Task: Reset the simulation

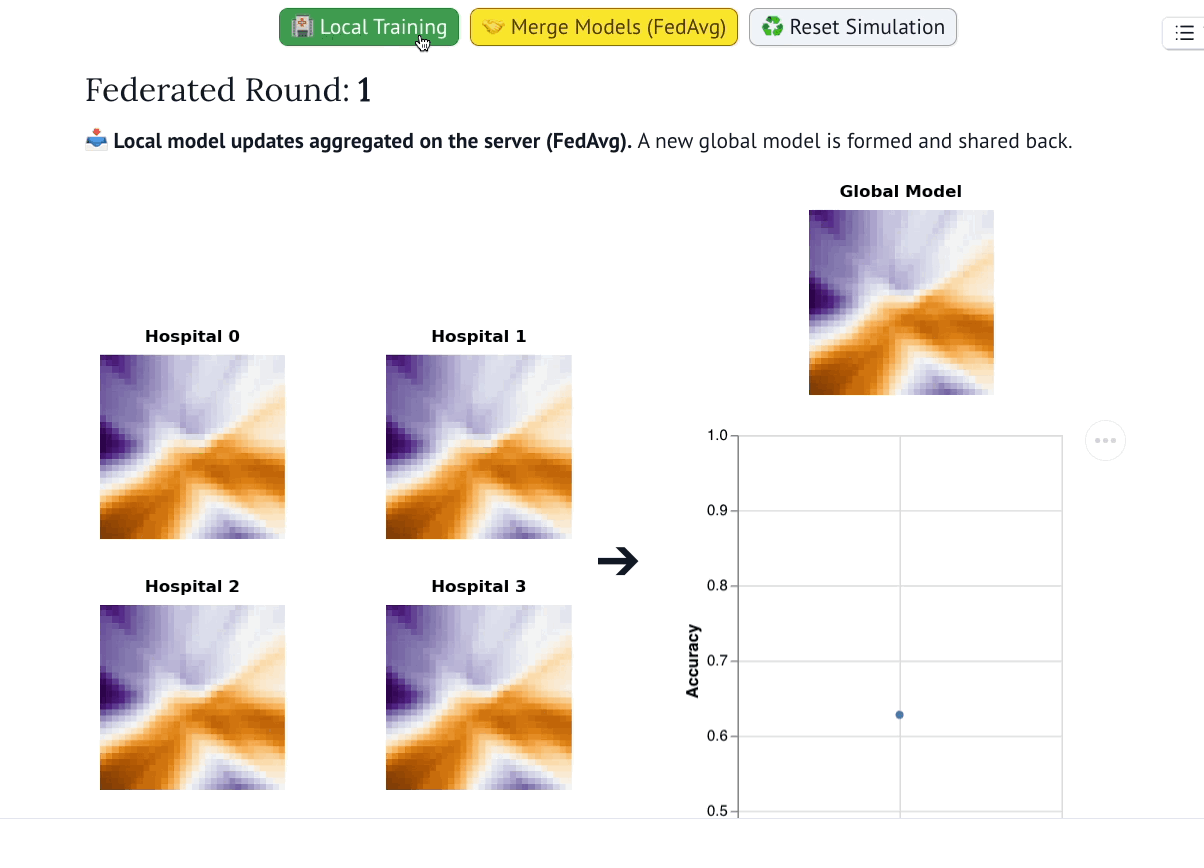Action: click(852, 27)
